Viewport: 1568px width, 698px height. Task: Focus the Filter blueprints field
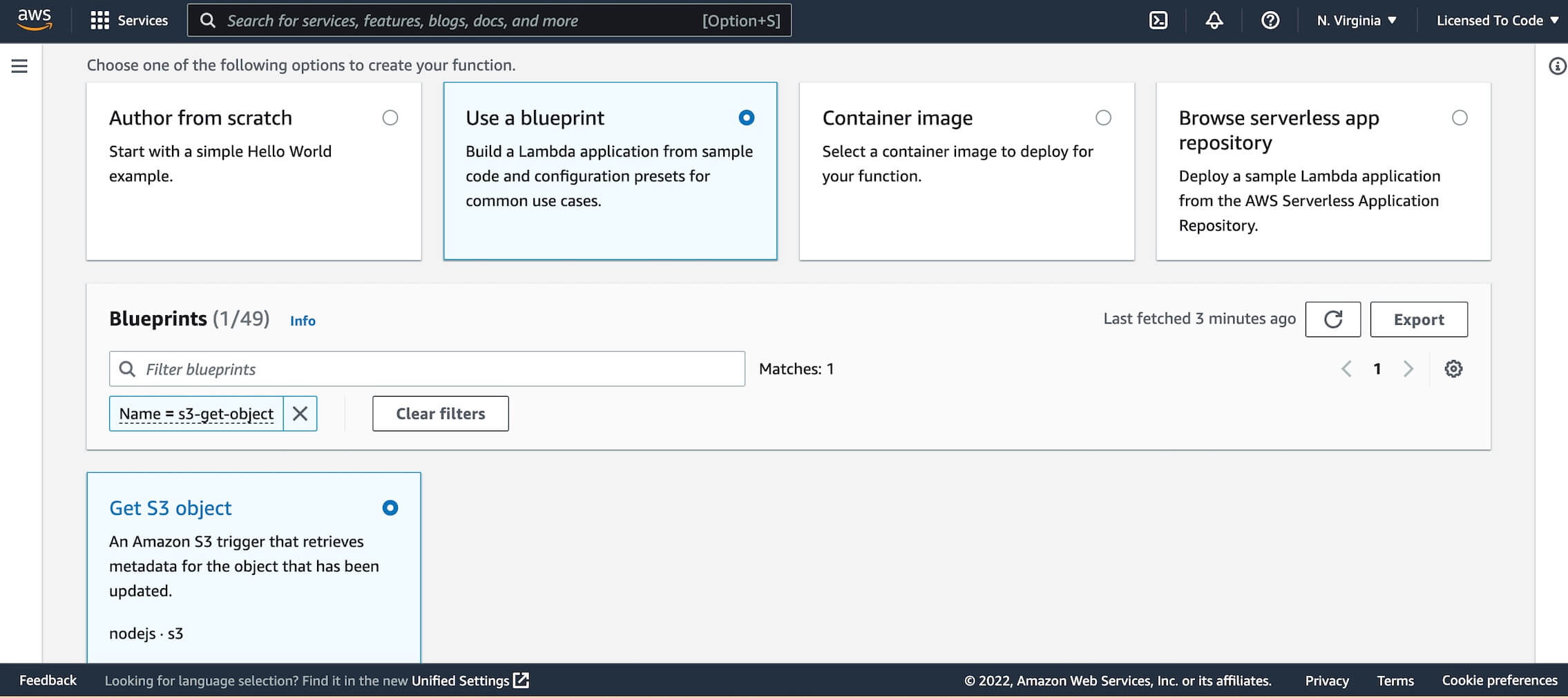point(427,369)
